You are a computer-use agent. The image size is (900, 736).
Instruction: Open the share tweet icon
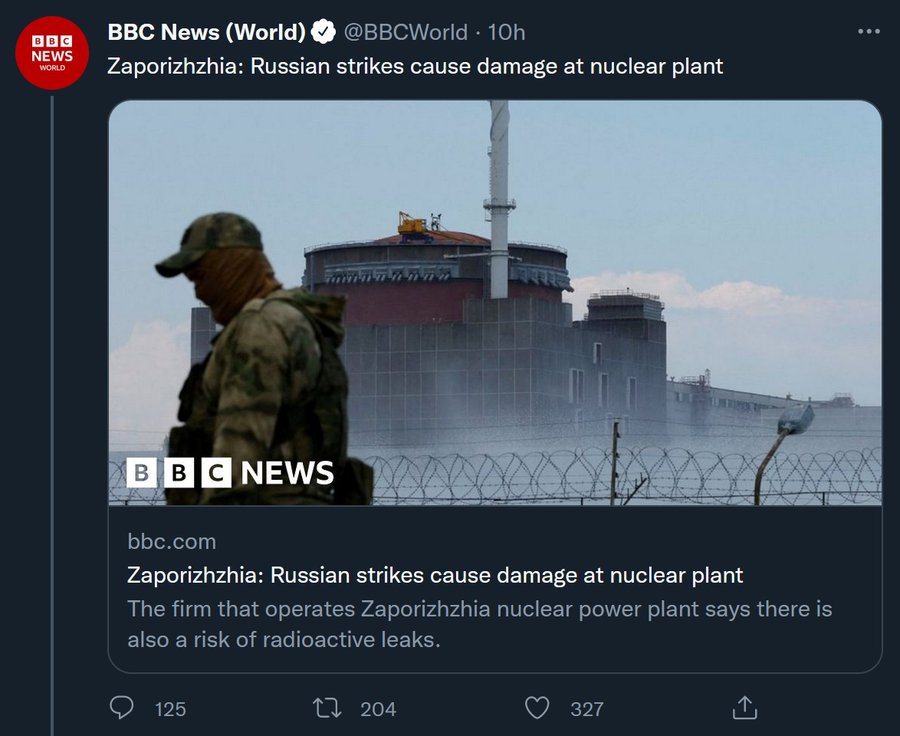[x=744, y=708]
